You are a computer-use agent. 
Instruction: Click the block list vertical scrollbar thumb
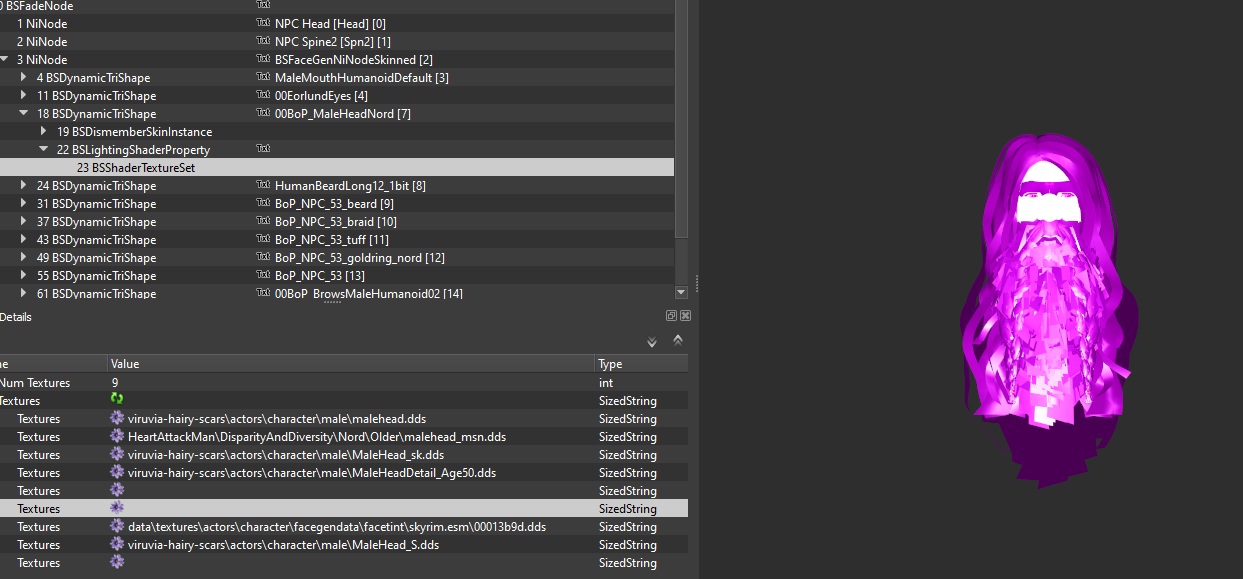pyautogui.click(x=682, y=118)
